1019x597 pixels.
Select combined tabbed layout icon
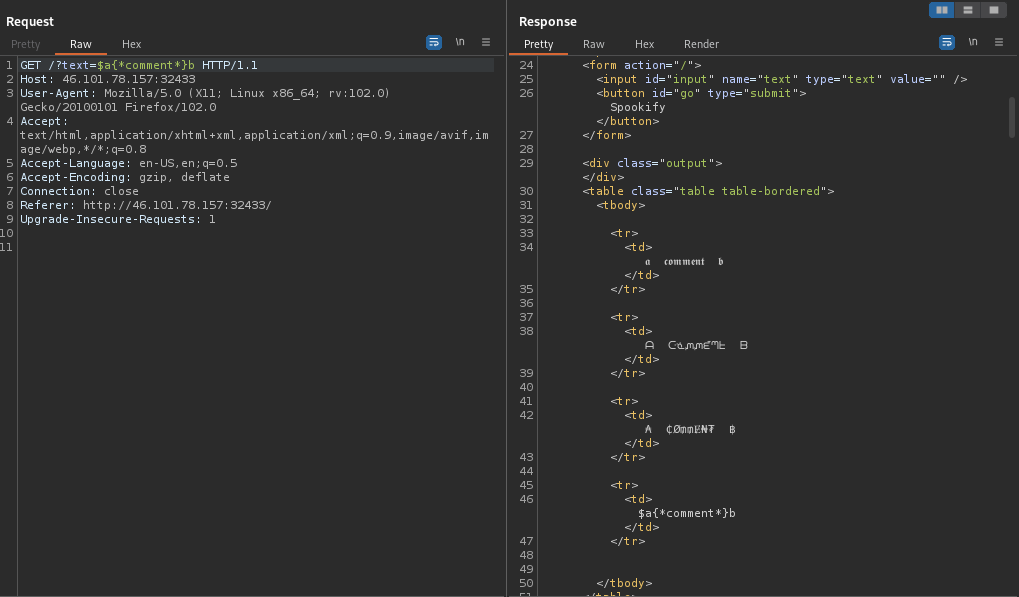994,10
